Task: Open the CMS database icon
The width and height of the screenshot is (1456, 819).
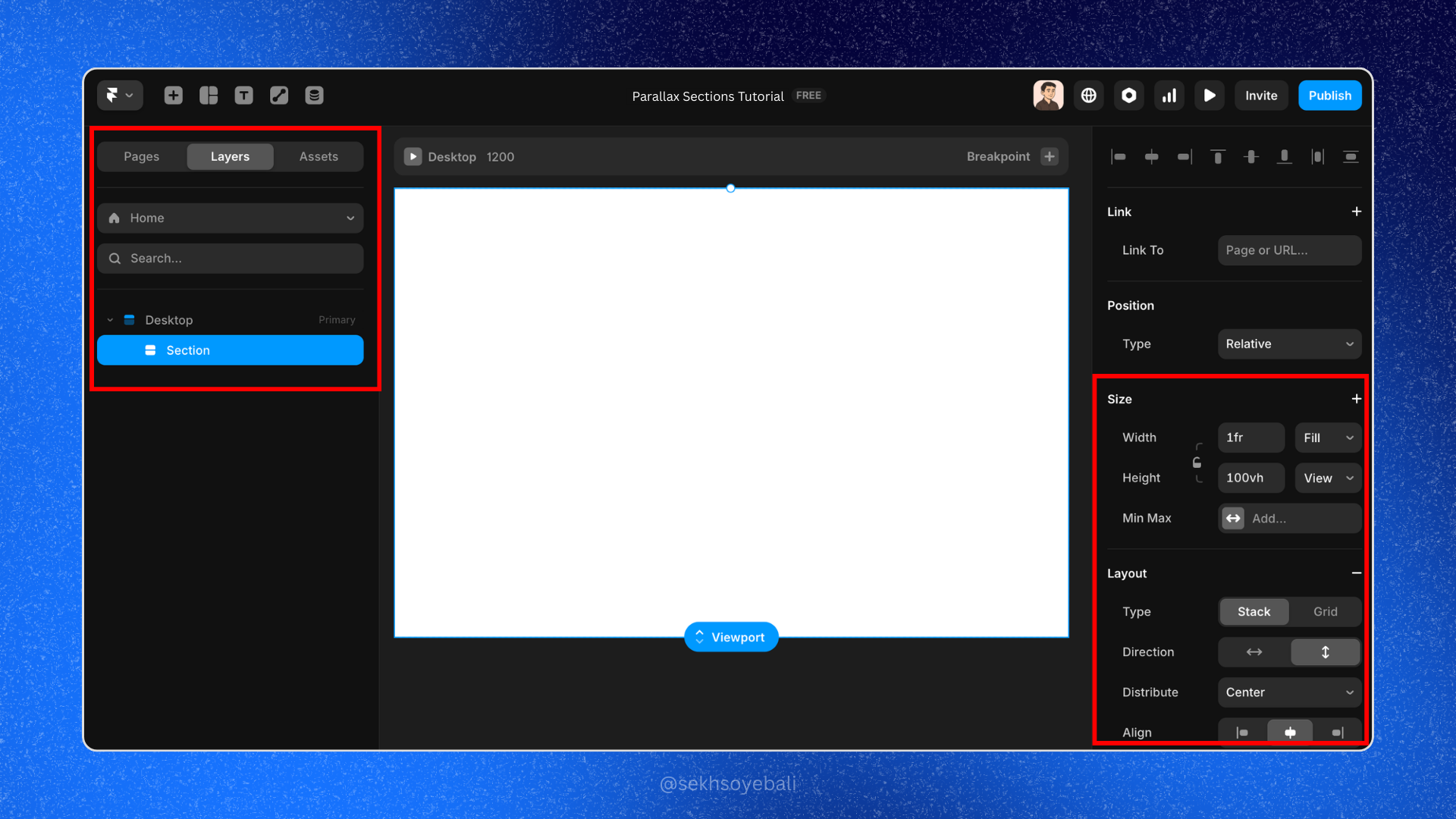Action: click(x=314, y=96)
